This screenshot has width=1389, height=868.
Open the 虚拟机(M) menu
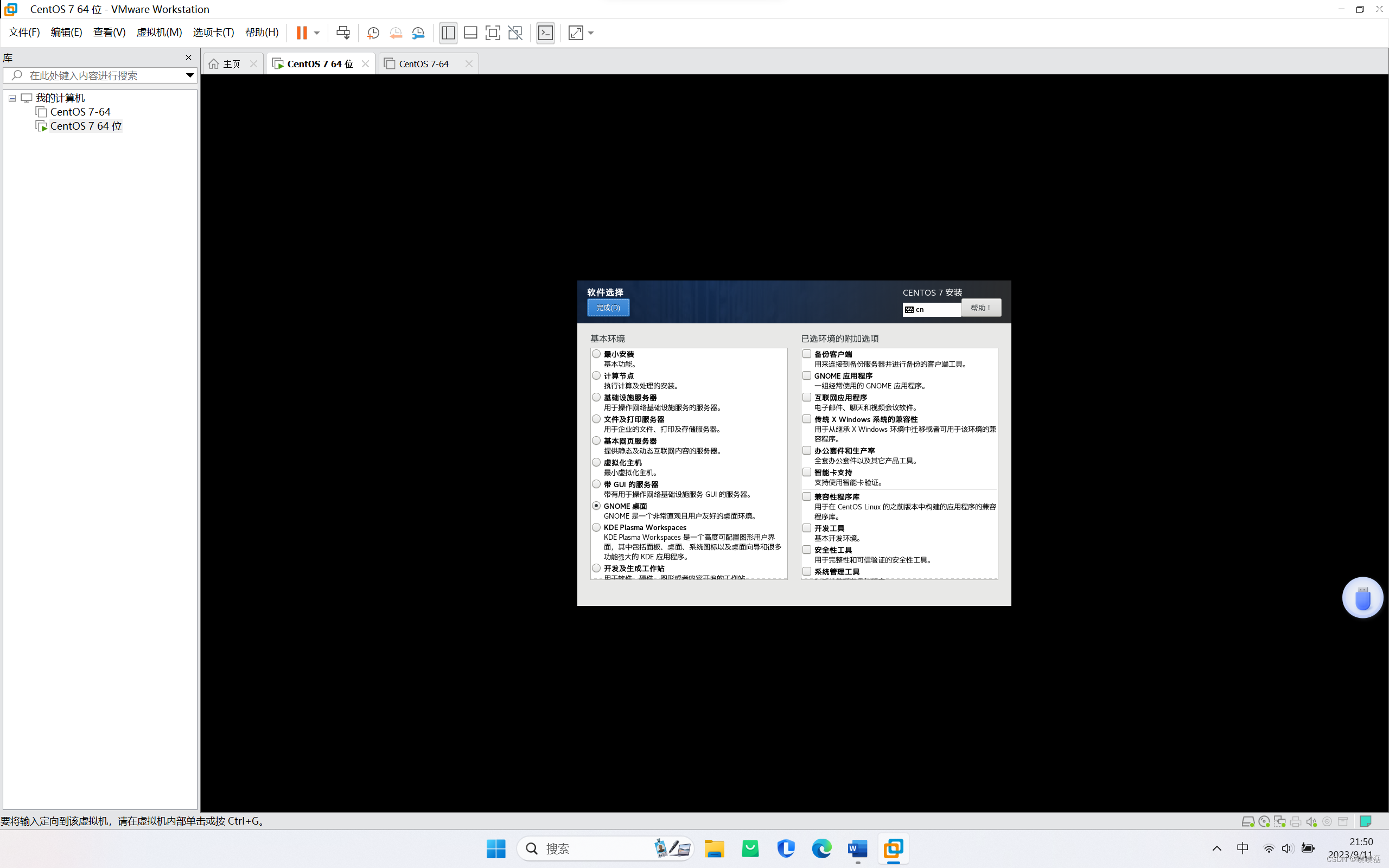pyautogui.click(x=158, y=33)
